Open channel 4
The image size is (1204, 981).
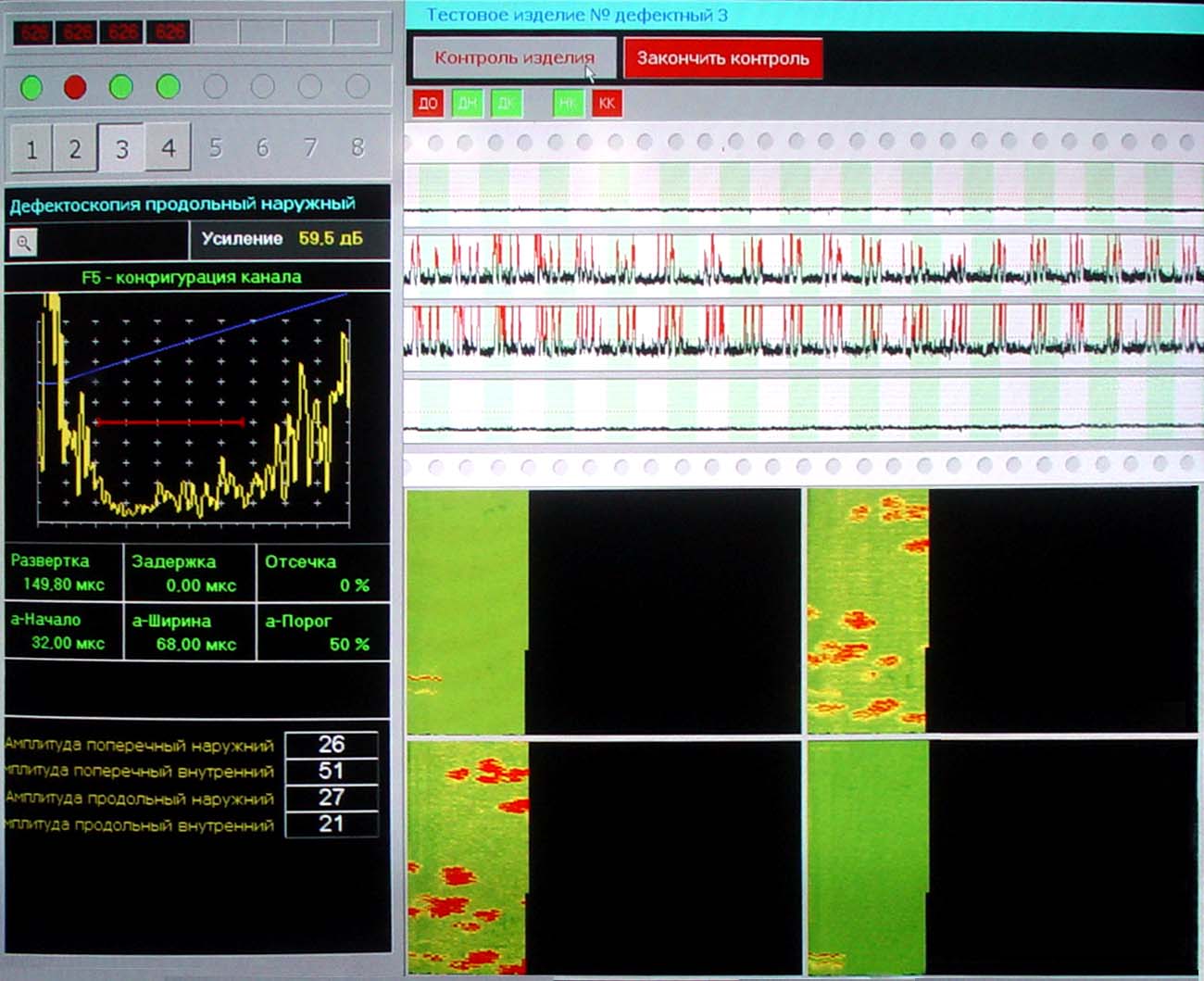[x=168, y=147]
